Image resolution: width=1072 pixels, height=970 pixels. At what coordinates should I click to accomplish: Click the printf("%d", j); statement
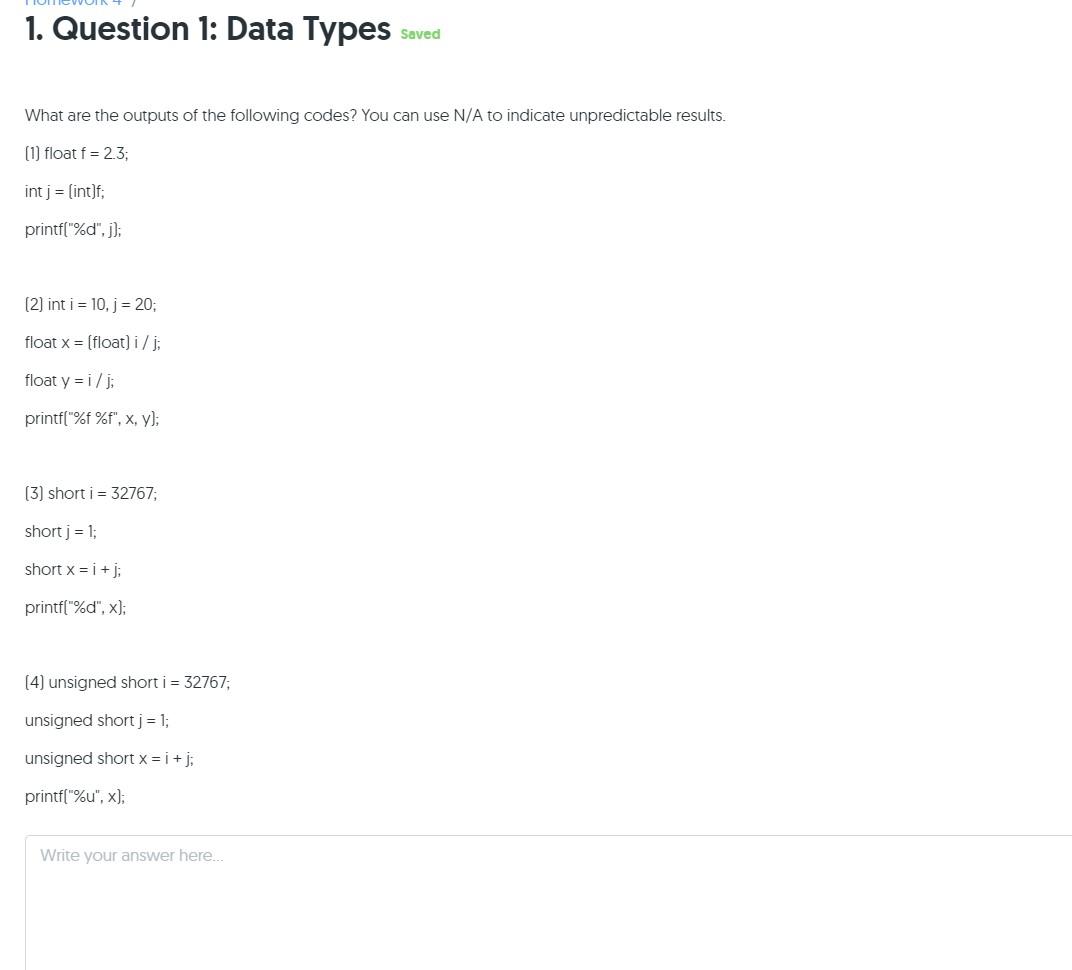[x=72, y=229]
